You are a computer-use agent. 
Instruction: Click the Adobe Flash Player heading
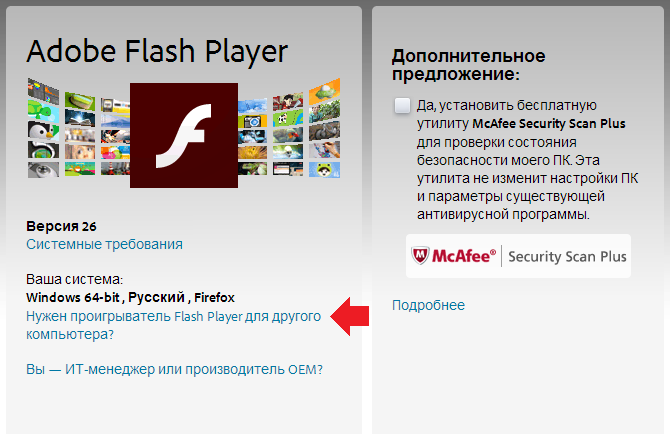pos(157,52)
